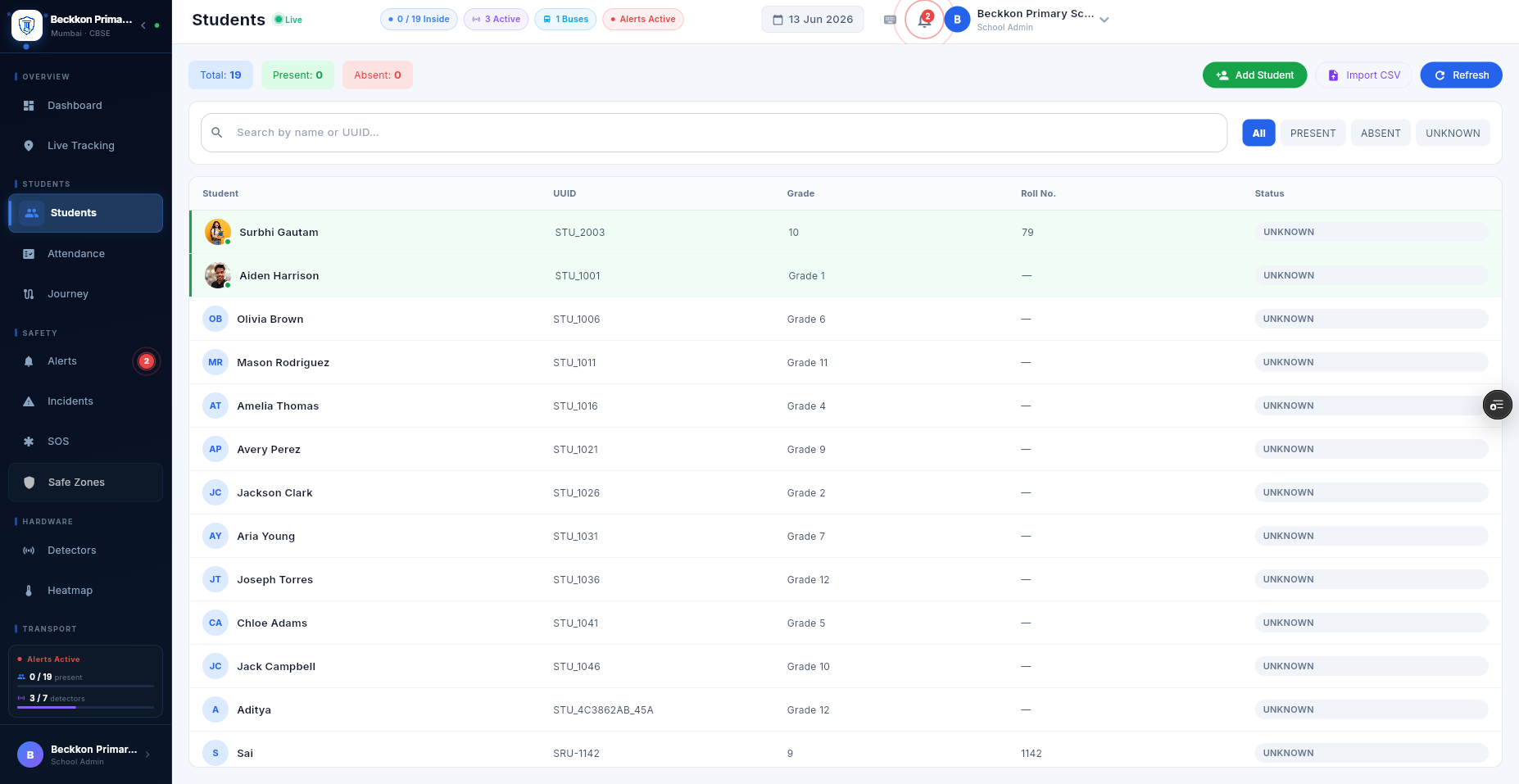Click the Status column header
This screenshot has width=1519, height=784.
[x=1269, y=193]
